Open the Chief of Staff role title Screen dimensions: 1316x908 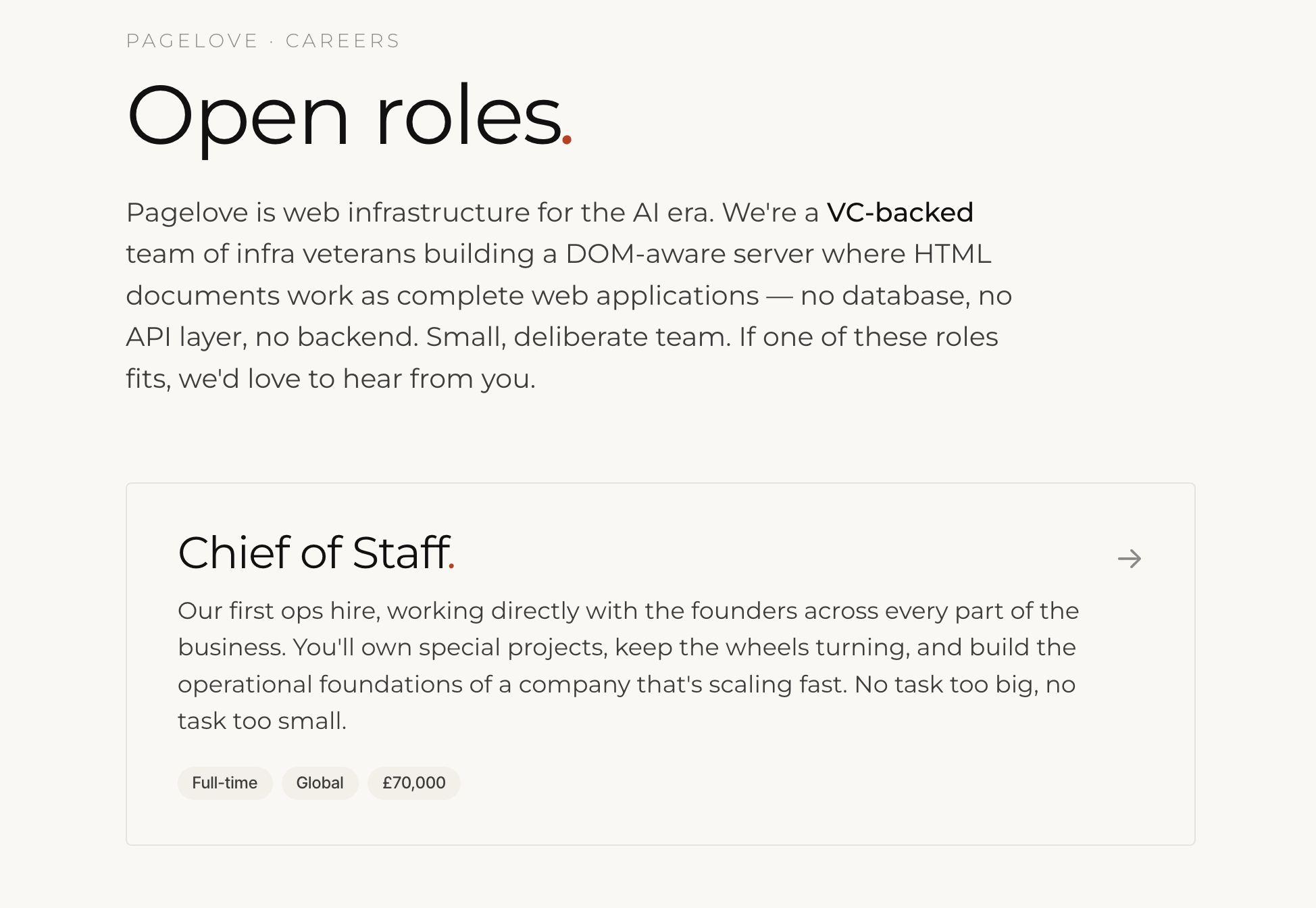coord(316,553)
